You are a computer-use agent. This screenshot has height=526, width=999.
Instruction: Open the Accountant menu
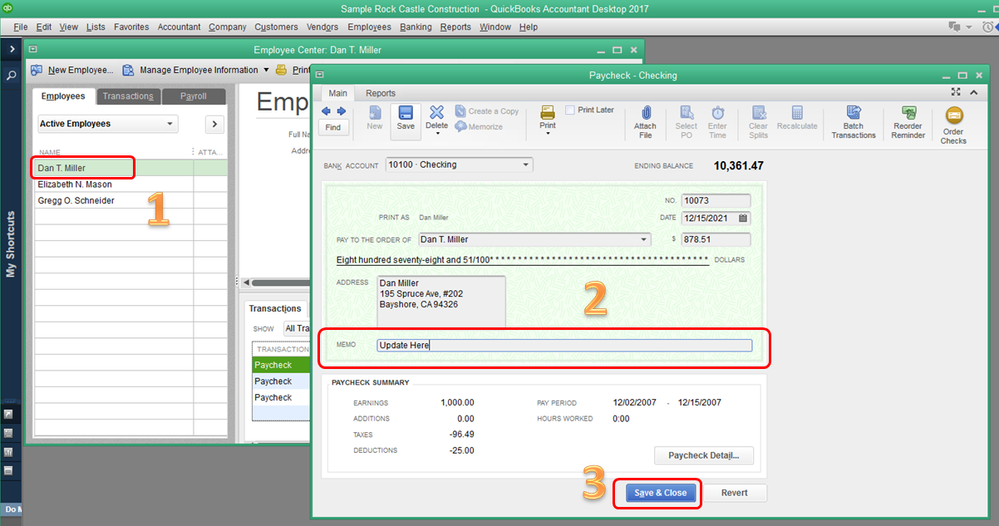pyautogui.click(x=178, y=27)
